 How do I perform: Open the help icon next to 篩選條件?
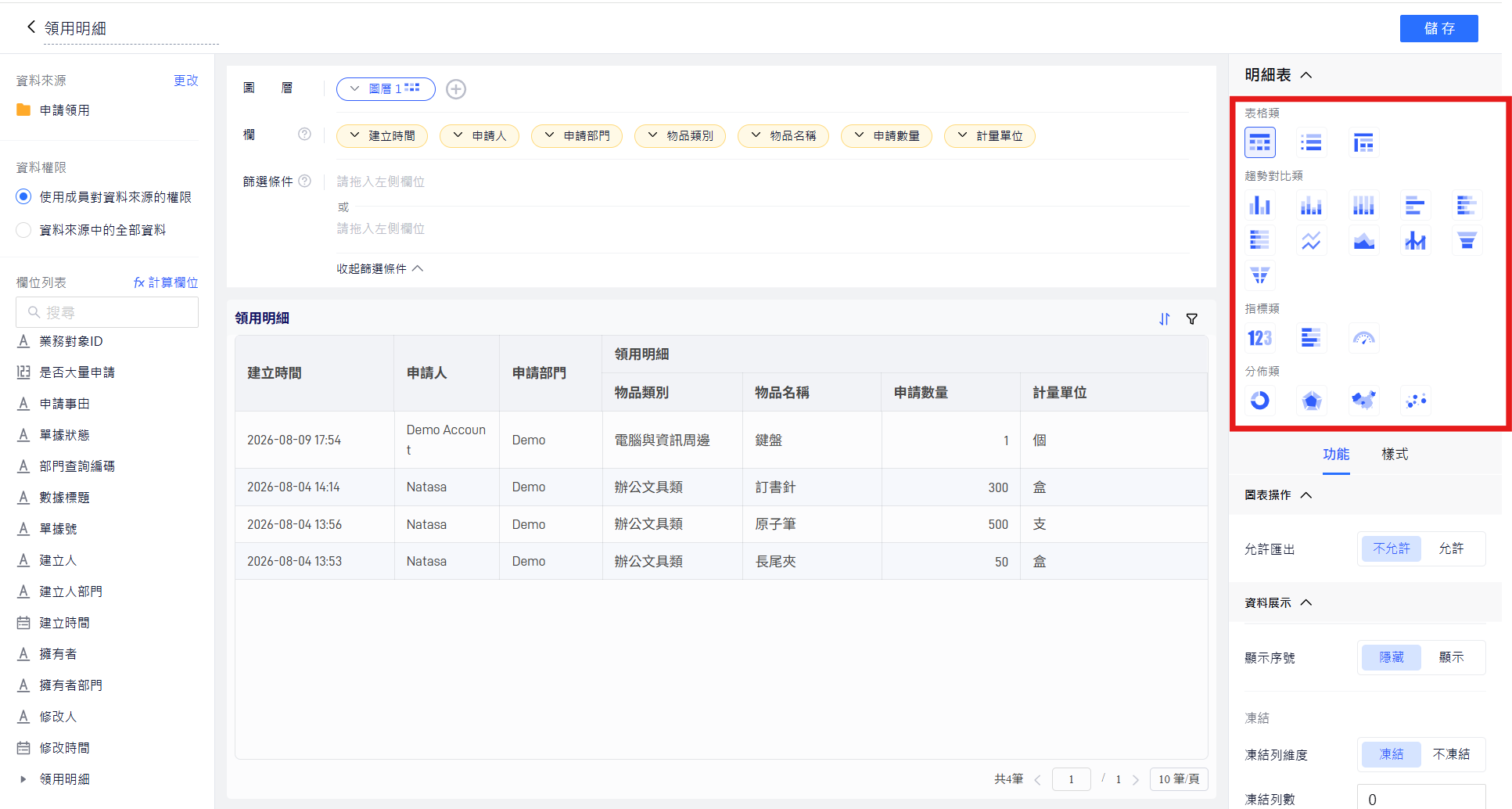[x=305, y=181]
